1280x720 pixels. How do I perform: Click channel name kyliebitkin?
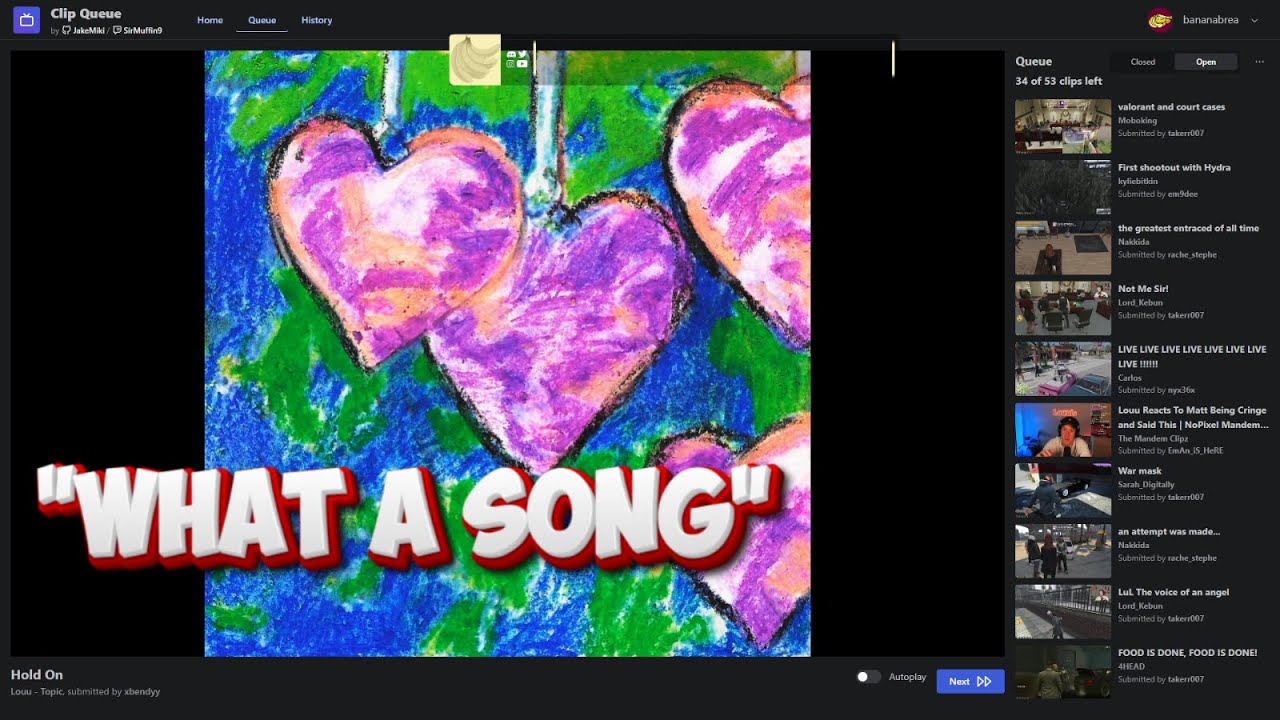tap(1138, 181)
